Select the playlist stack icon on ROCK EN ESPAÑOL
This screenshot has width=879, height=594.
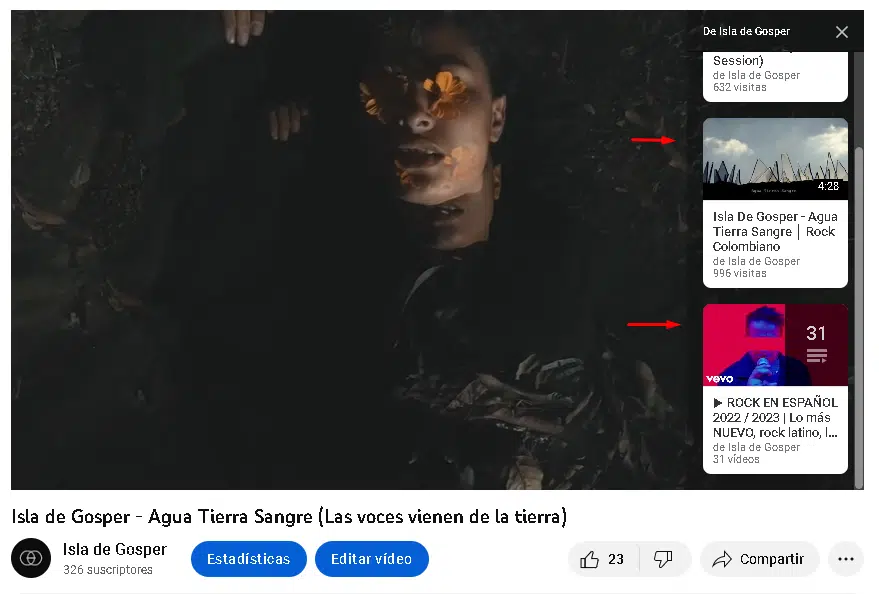[817, 353]
